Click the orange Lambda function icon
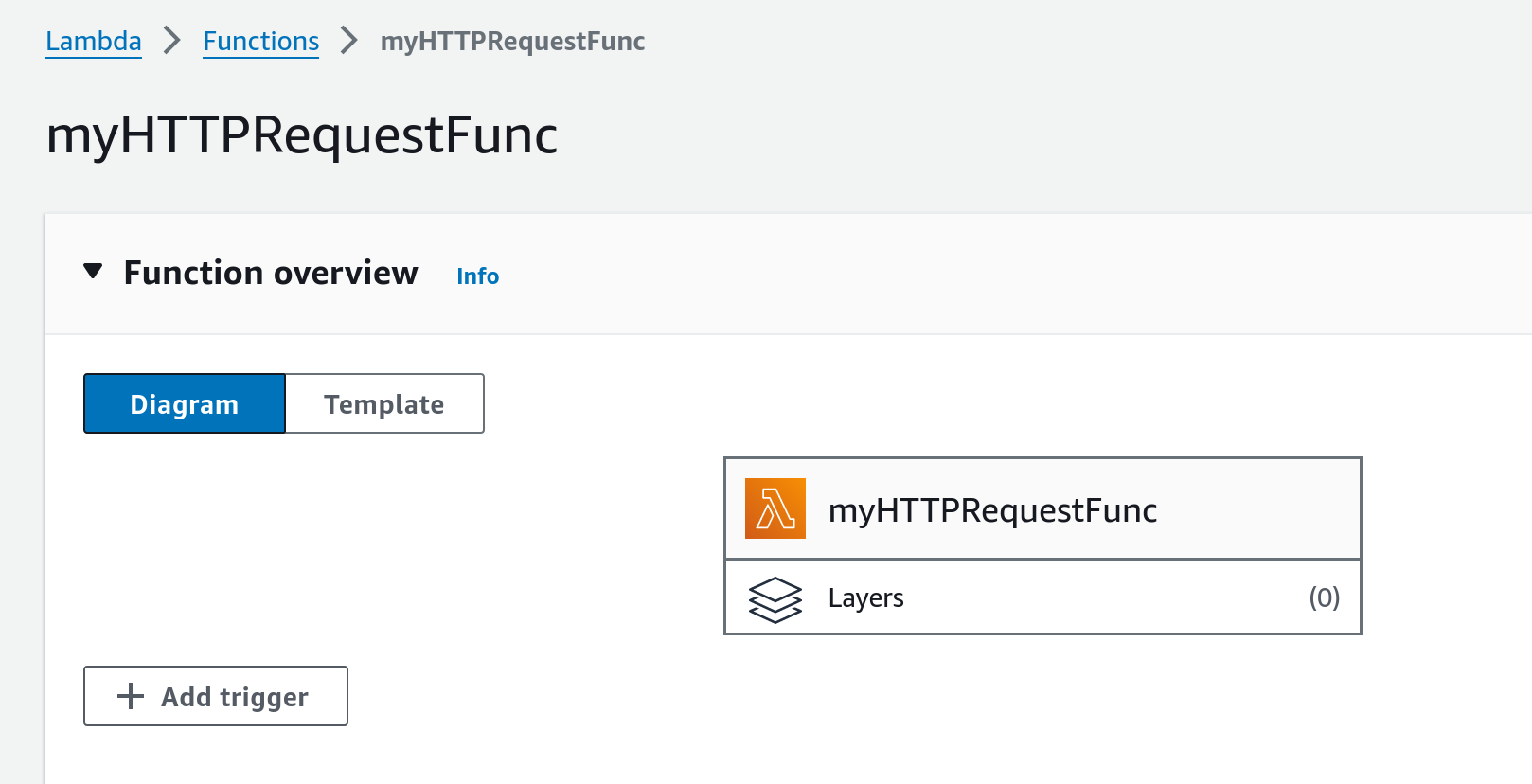Viewport: 1532px width, 784px height. [x=775, y=508]
